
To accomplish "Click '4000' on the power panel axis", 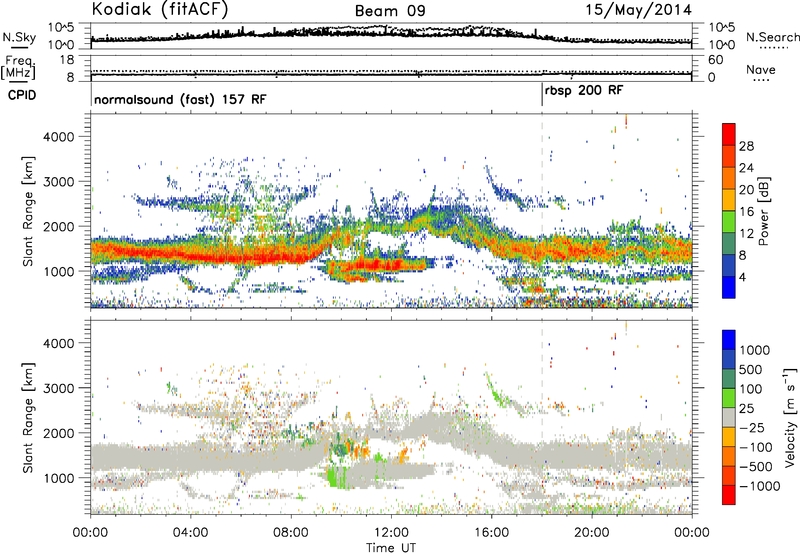I will point(58,137).
